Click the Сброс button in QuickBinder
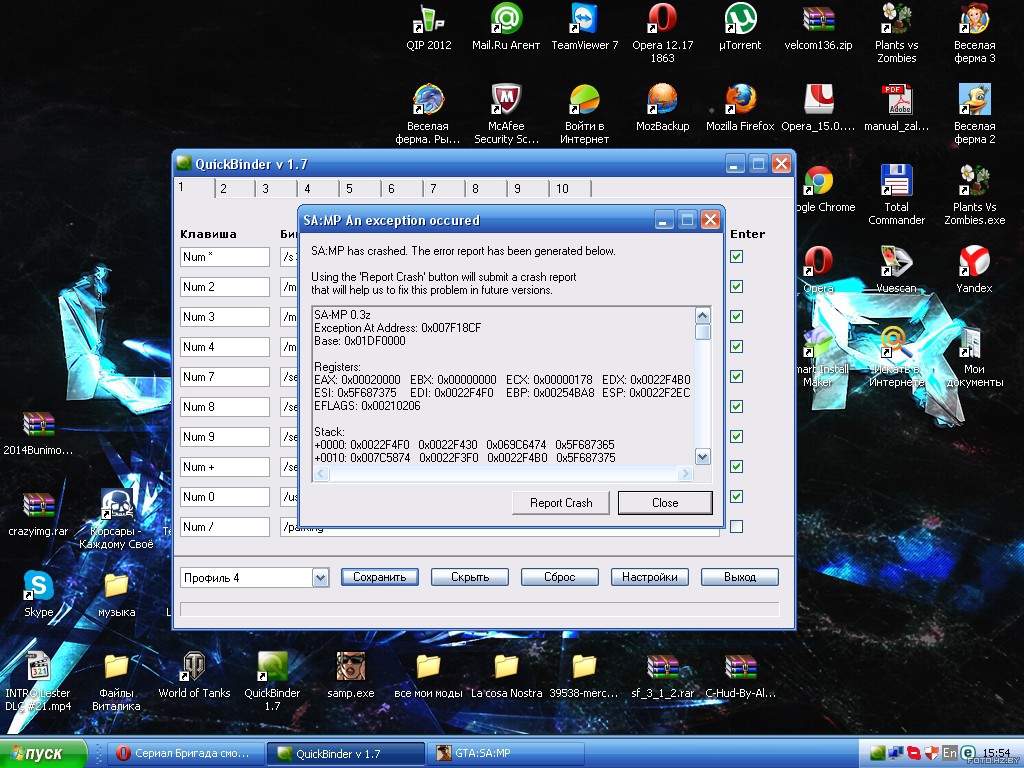The image size is (1024, 768). 560,577
